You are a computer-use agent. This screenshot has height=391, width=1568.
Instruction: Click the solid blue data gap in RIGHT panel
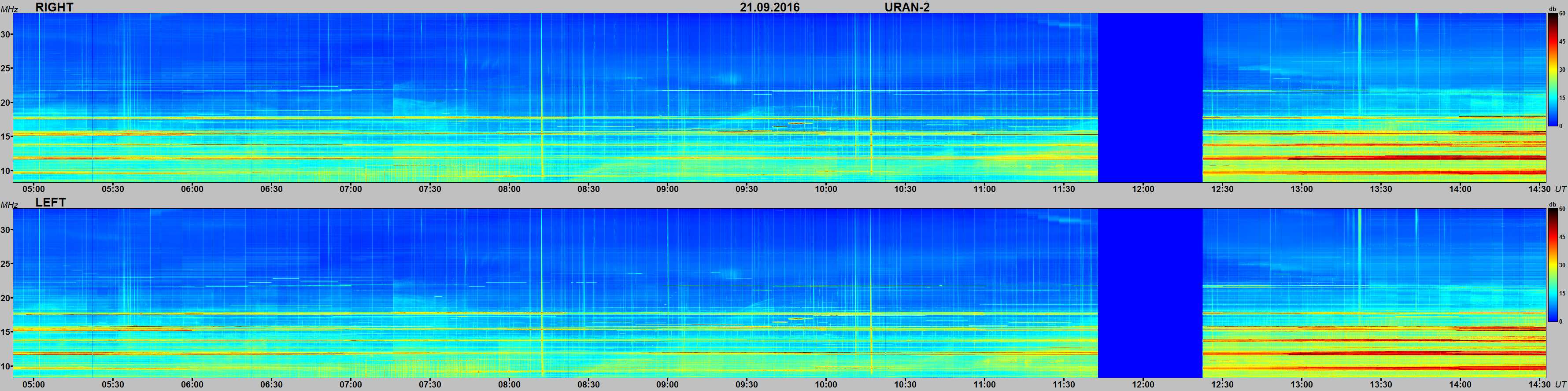pos(1150,97)
